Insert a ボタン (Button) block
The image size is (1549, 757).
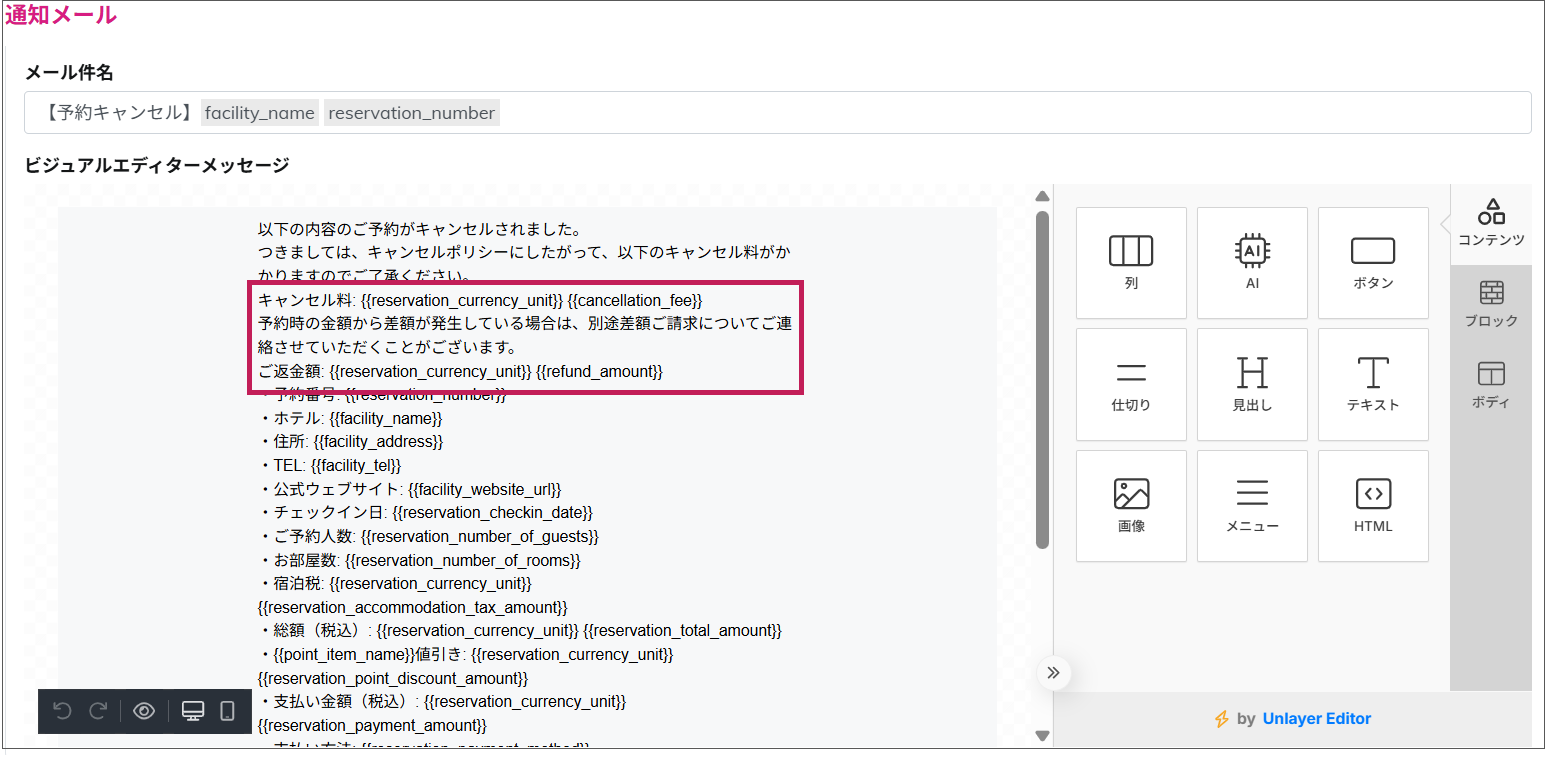(x=1373, y=262)
